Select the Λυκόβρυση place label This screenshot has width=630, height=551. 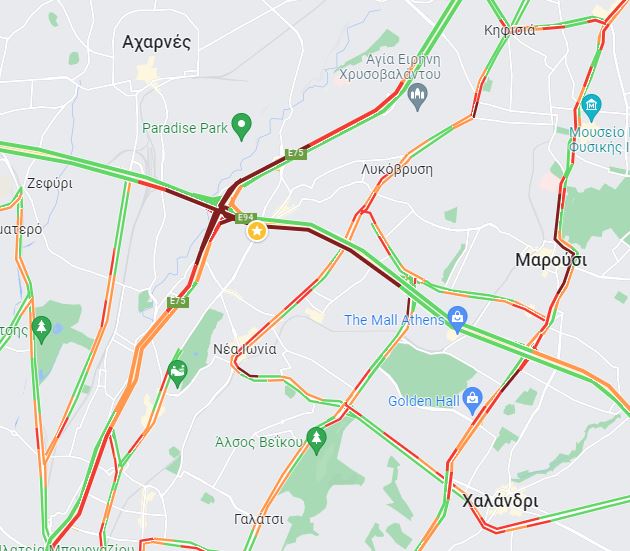click(x=397, y=169)
